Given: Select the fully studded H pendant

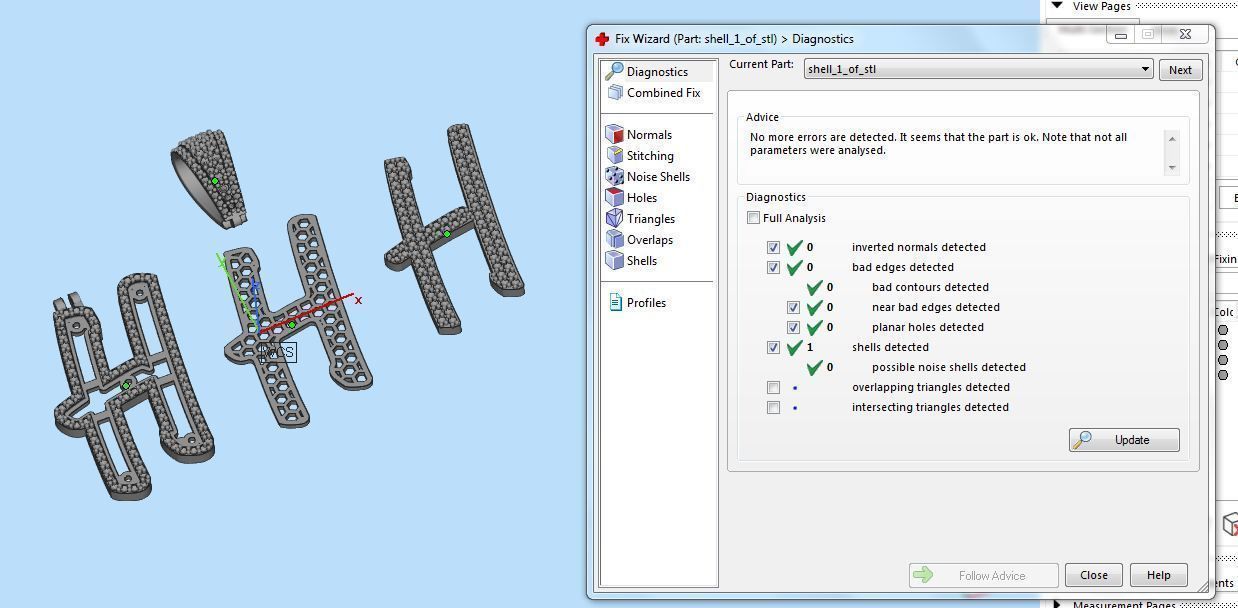Looking at the screenshot, I should [x=453, y=227].
